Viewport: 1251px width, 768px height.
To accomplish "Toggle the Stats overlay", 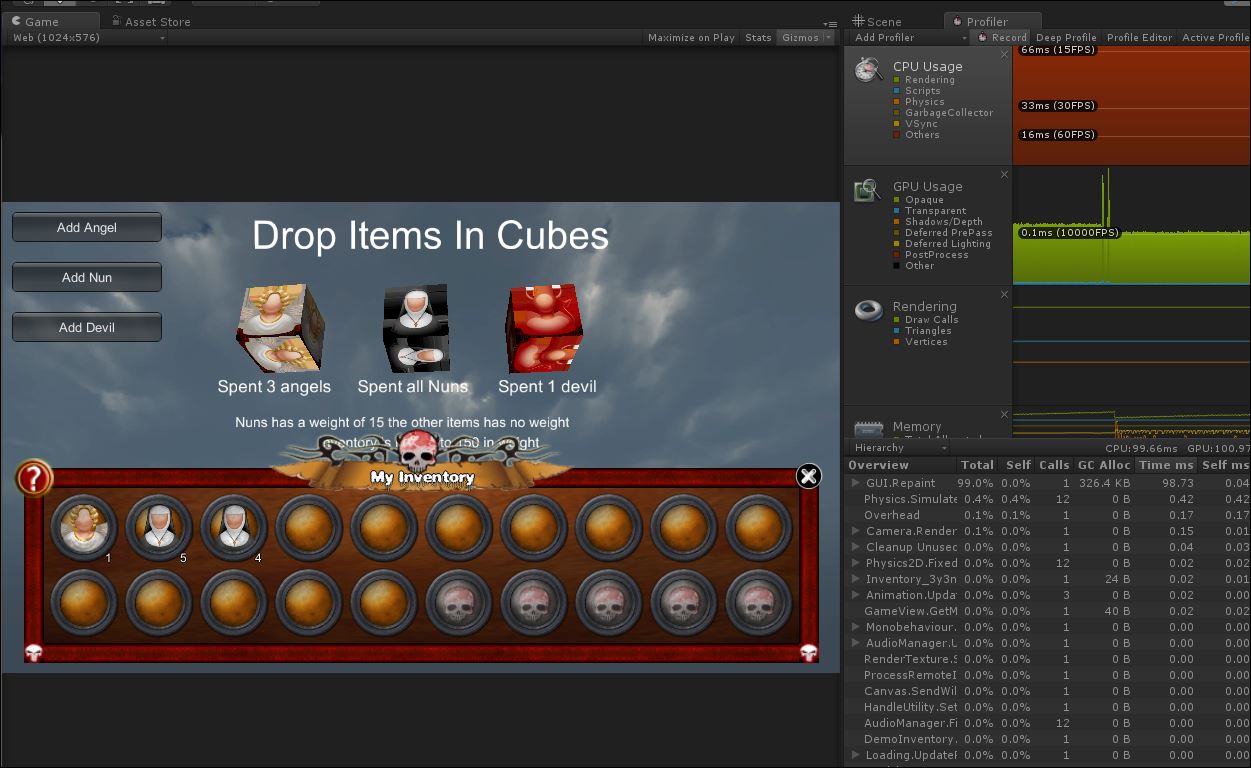I will coord(758,38).
